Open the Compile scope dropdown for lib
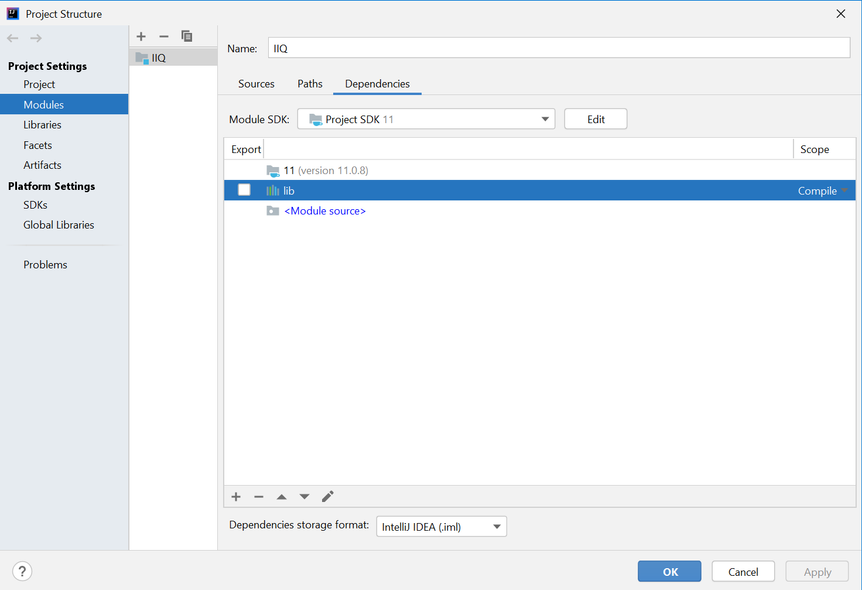 [x=823, y=190]
